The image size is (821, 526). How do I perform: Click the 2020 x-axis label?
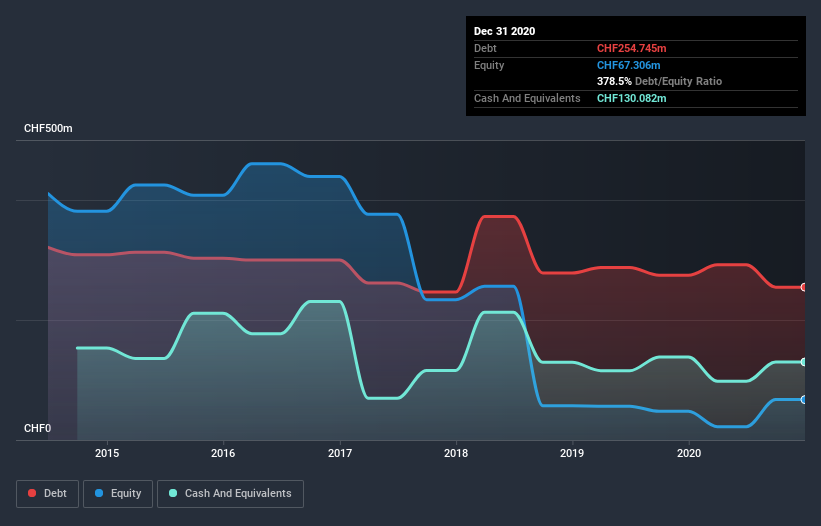point(689,453)
